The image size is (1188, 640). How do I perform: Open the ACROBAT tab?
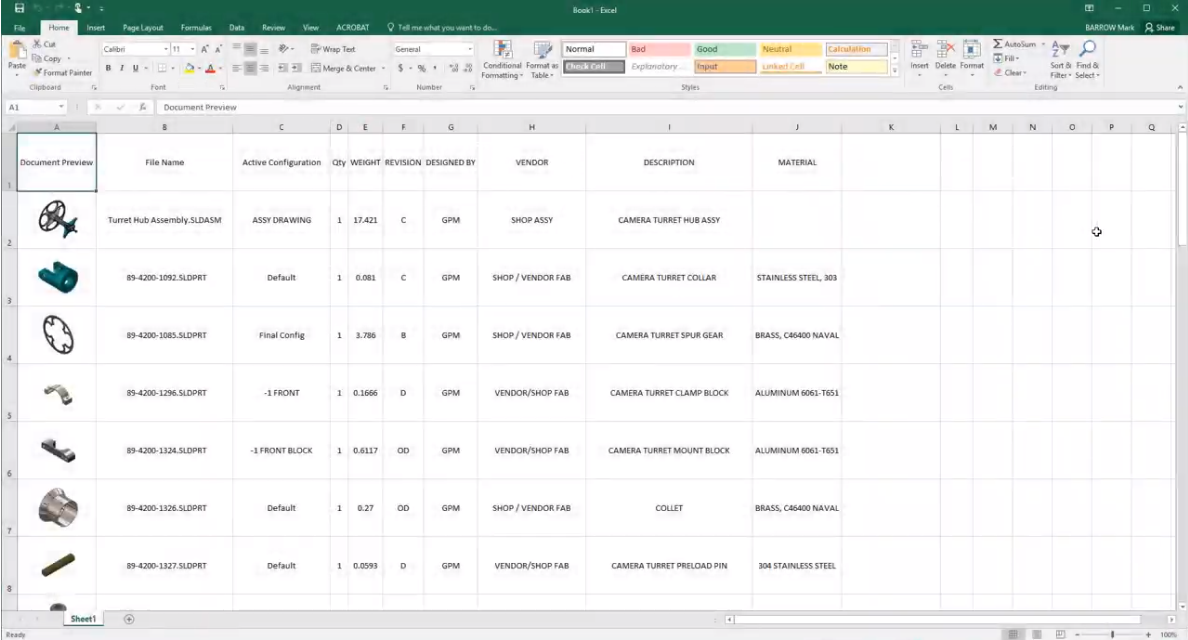[352, 27]
